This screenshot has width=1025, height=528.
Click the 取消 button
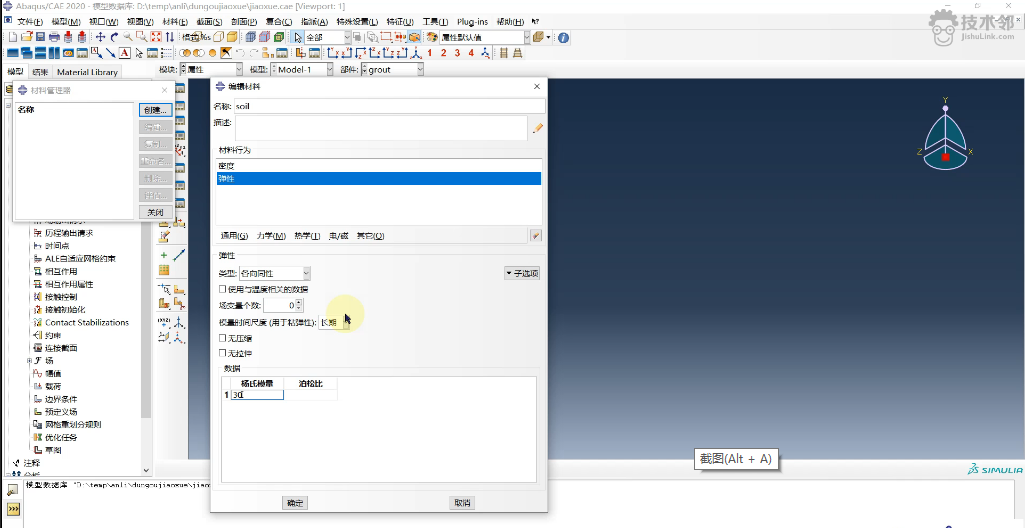point(462,503)
